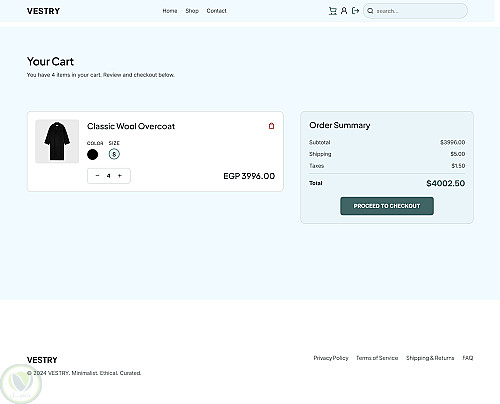This screenshot has height=404, width=500.
Task: Remove Classic Wool Overcoat with trash icon
Action: pyautogui.click(x=271, y=126)
